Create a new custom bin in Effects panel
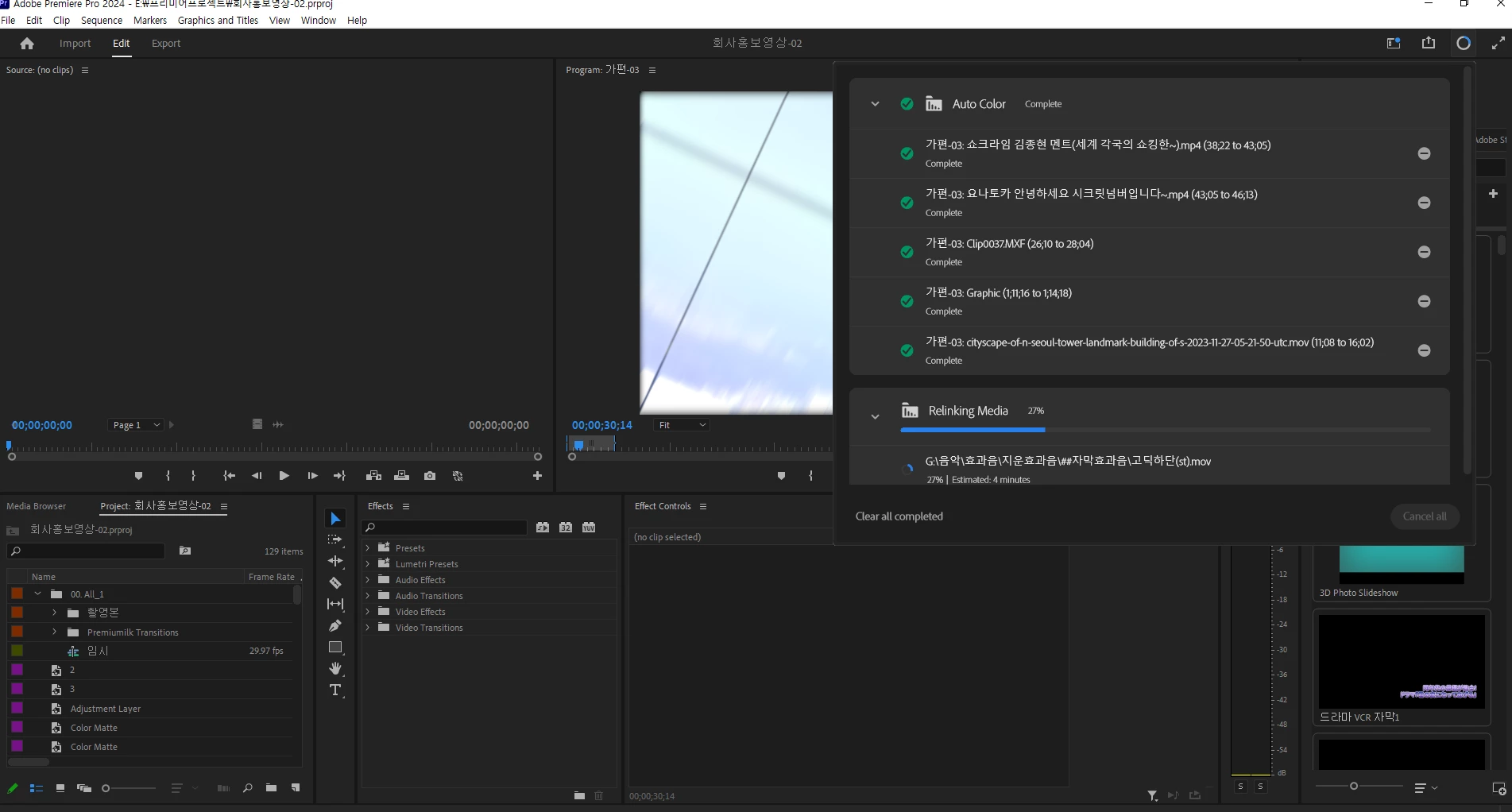The width and height of the screenshot is (1512, 812). coord(579,795)
